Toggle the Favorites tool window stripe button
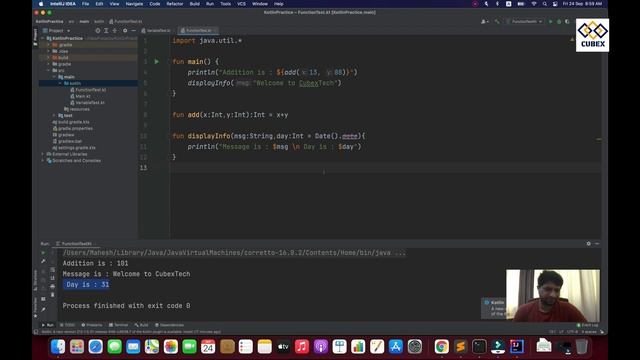 click(36, 307)
